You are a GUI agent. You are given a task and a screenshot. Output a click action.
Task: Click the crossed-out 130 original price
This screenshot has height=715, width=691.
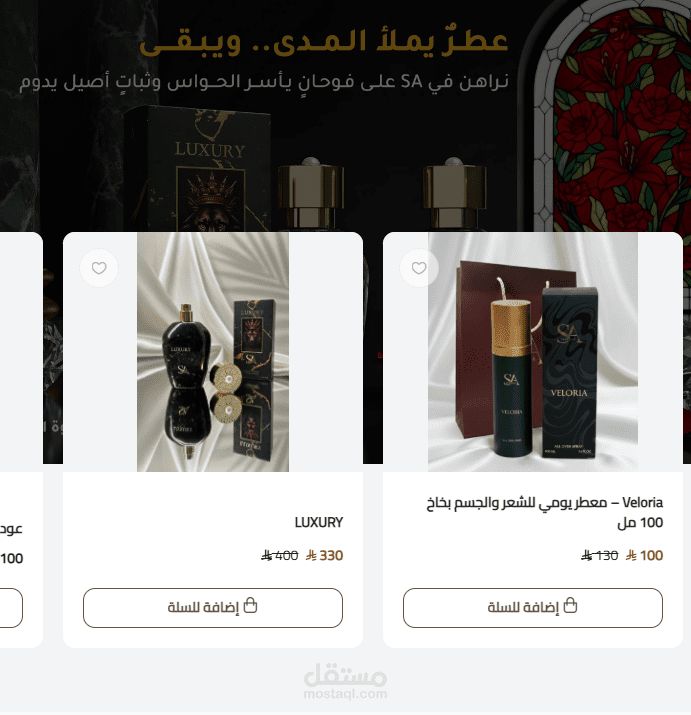pyautogui.click(x=600, y=556)
